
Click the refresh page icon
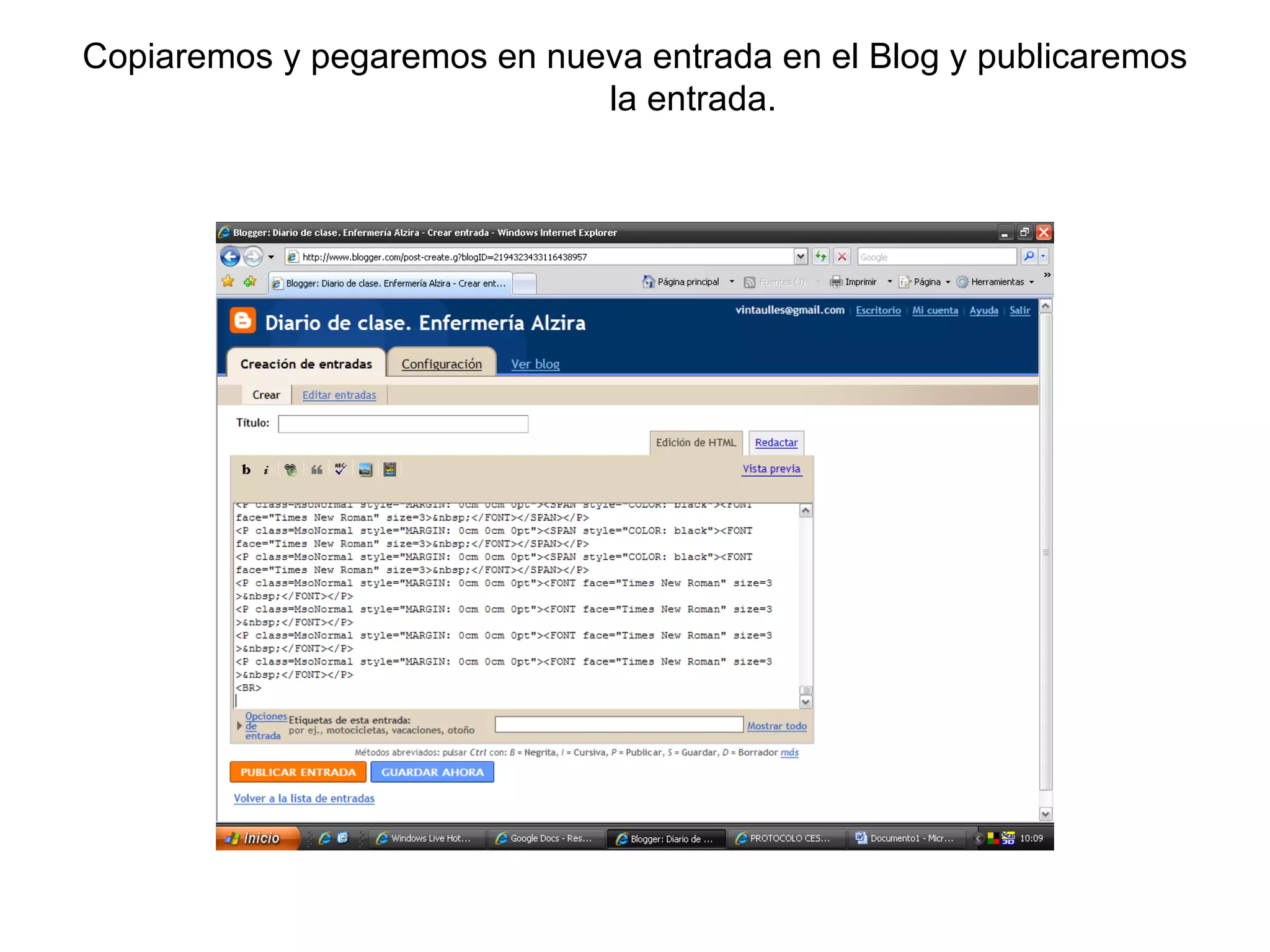[821, 257]
